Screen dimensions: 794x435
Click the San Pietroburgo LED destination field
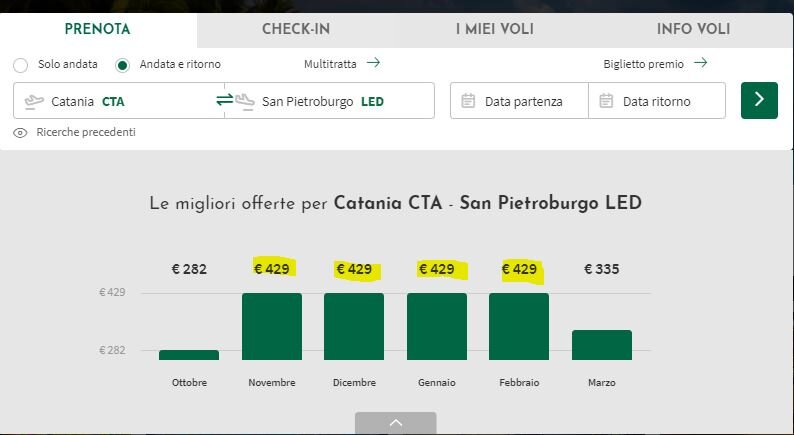pyautogui.click(x=329, y=101)
